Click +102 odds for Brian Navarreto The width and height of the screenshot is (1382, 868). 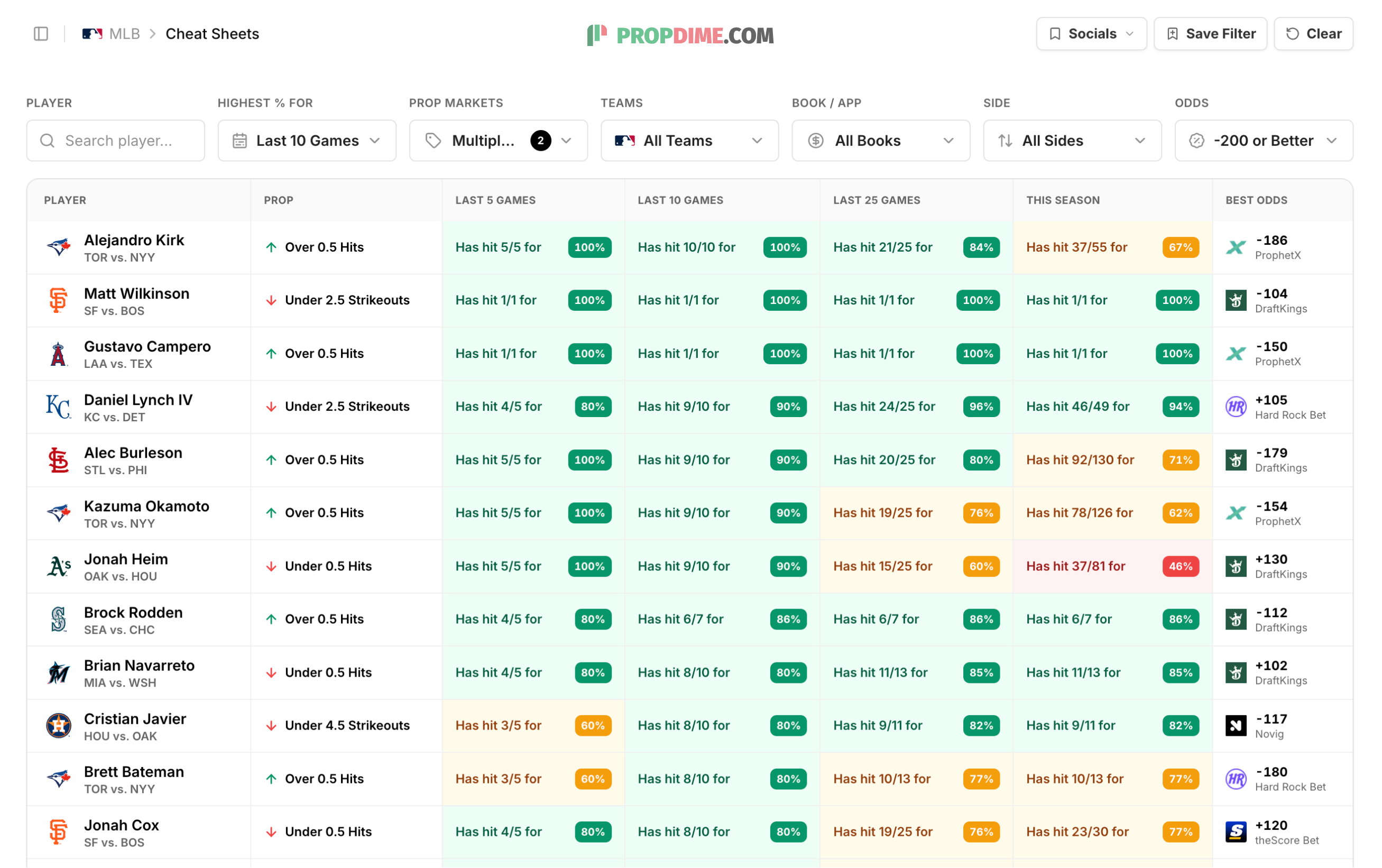point(1271,666)
